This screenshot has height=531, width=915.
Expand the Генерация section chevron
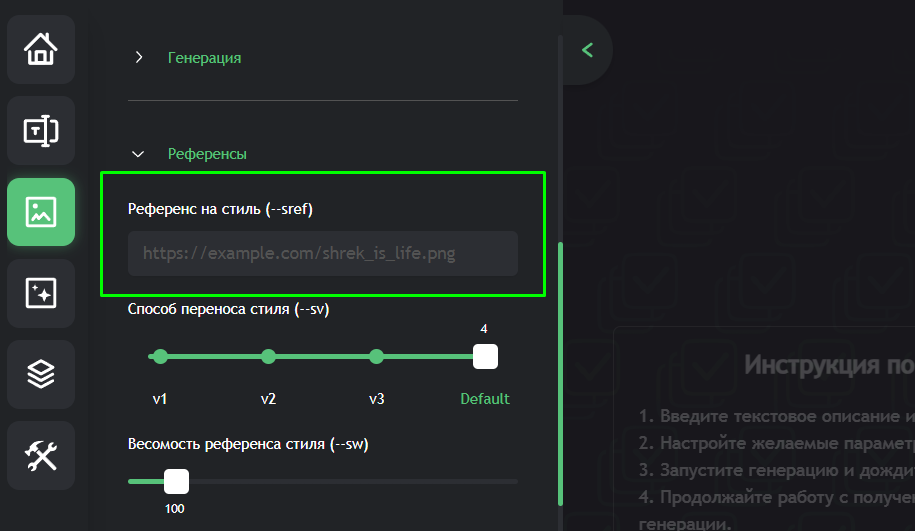click(x=138, y=57)
